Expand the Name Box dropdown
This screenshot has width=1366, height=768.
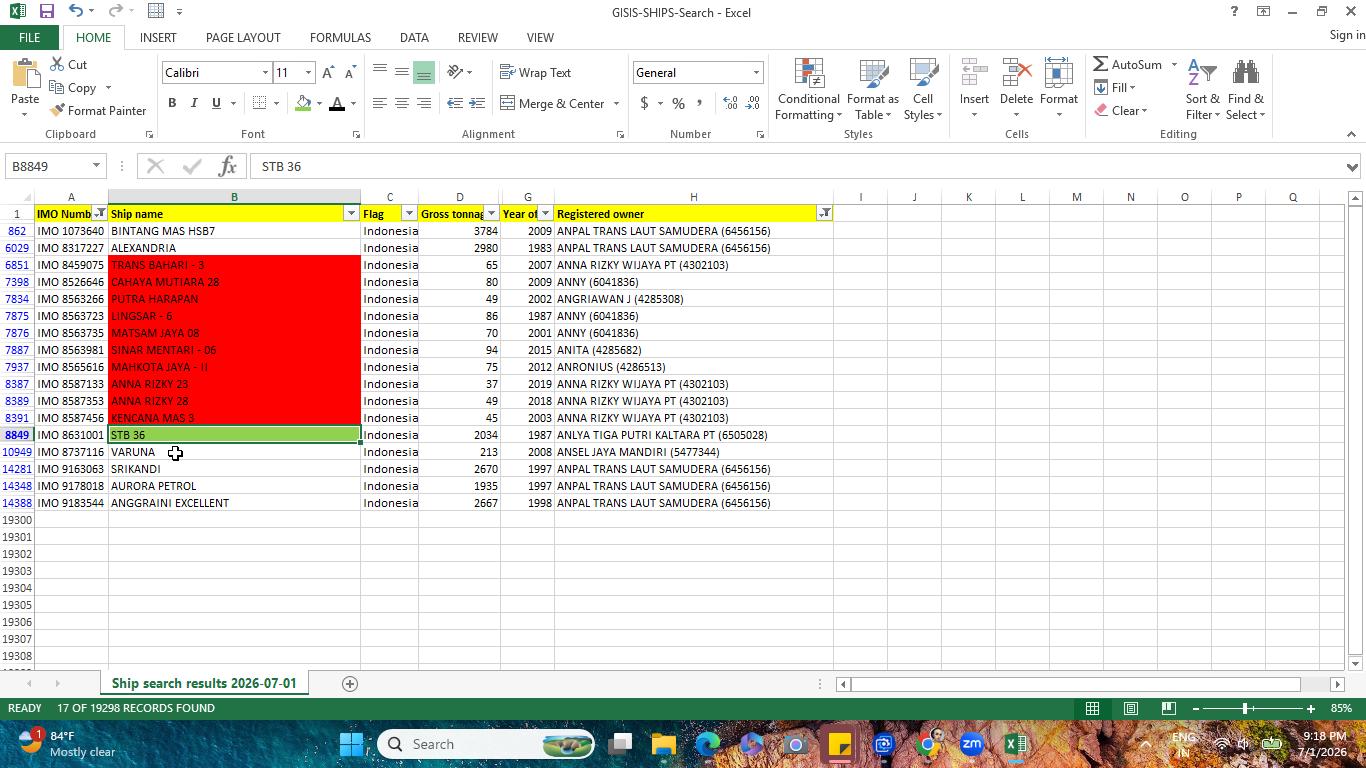96,166
